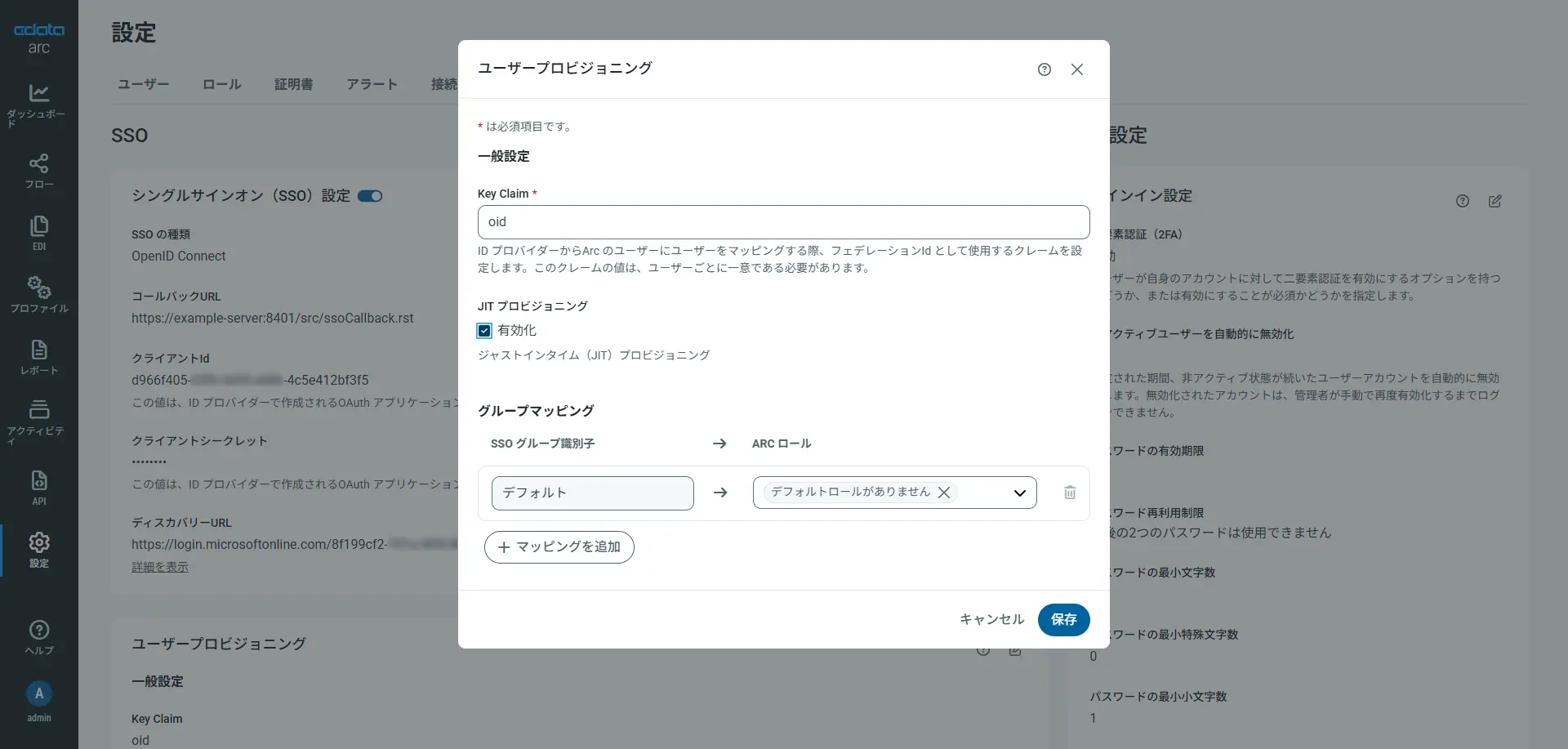The width and height of the screenshot is (1568, 749).
Task: Add a mapping with マッピングを追加
Action: [x=559, y=547]
